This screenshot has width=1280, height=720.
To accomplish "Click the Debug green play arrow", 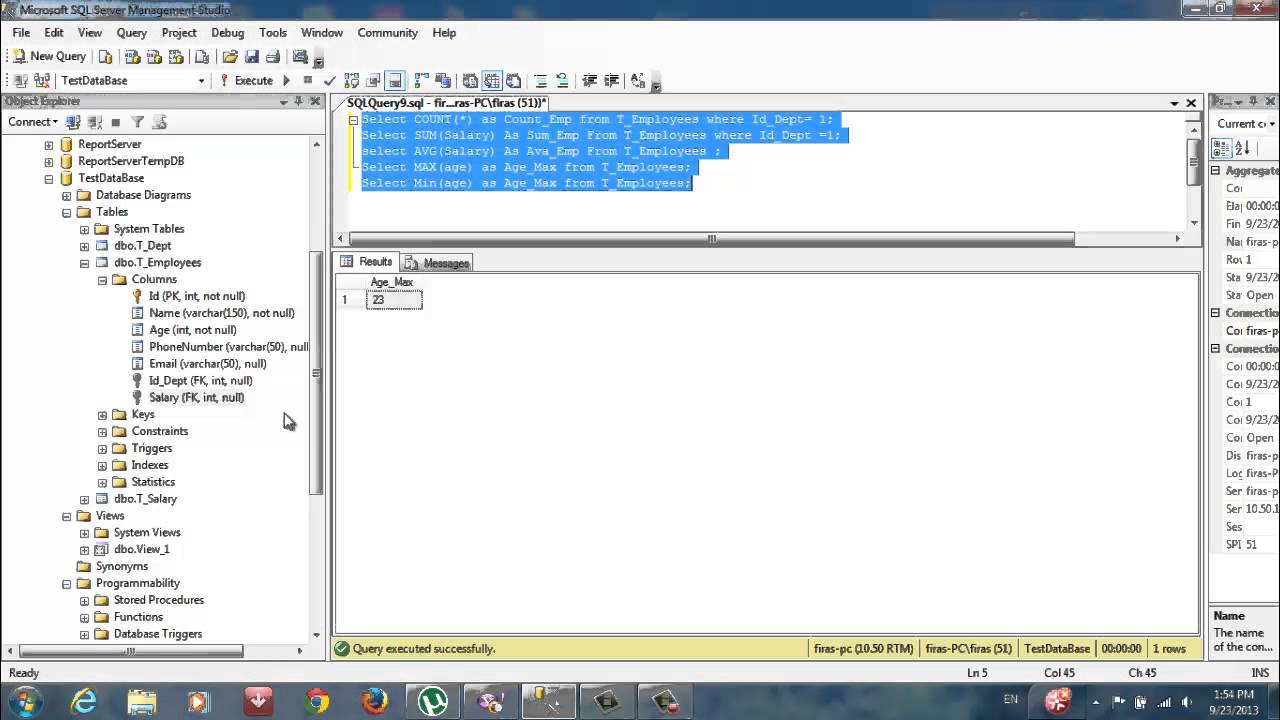I will coord(286,80).
